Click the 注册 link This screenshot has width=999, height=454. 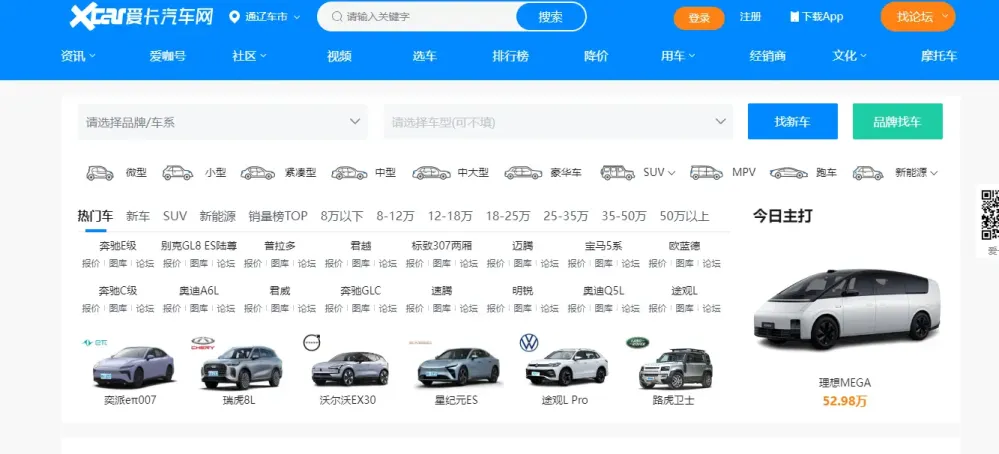(750, 17)
